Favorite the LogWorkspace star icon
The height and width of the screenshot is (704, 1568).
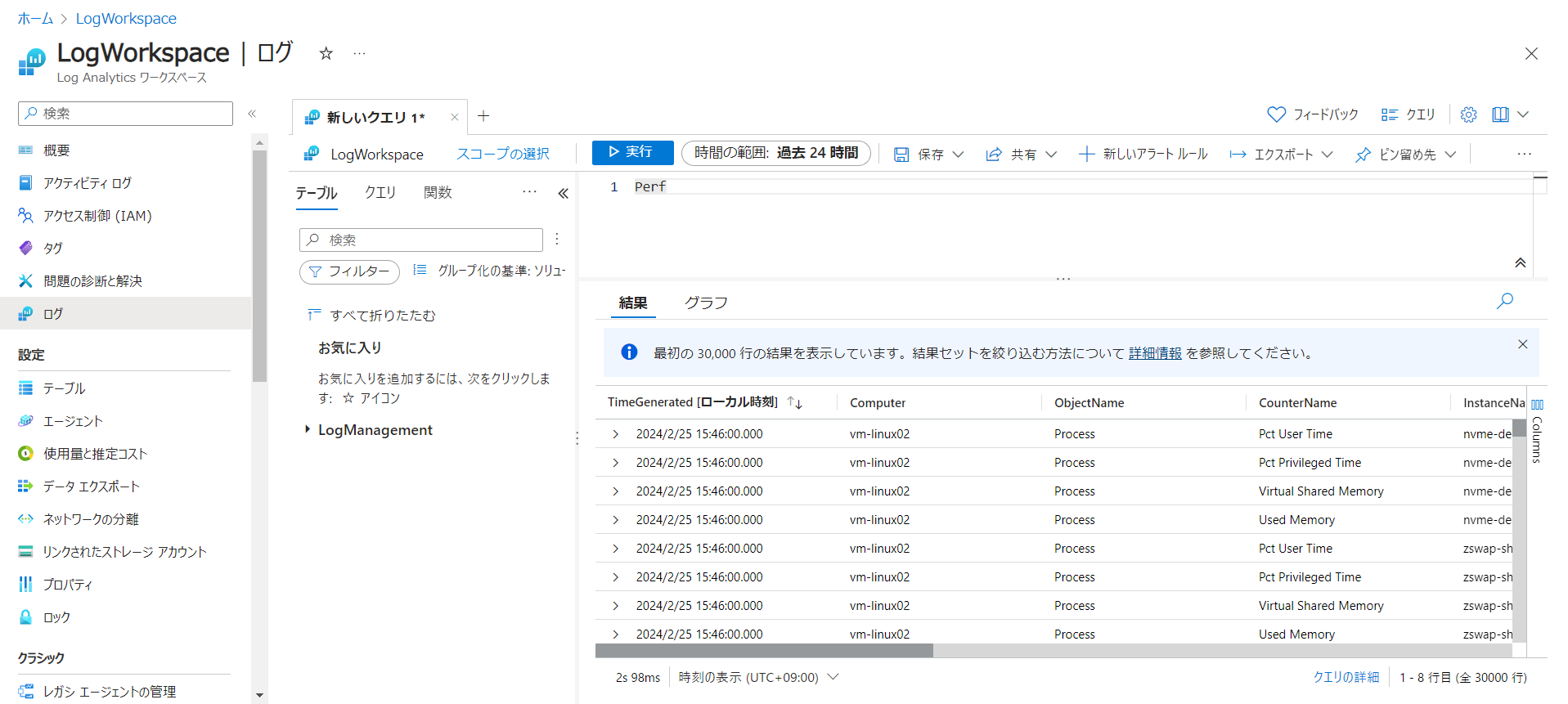coord(326,54)
